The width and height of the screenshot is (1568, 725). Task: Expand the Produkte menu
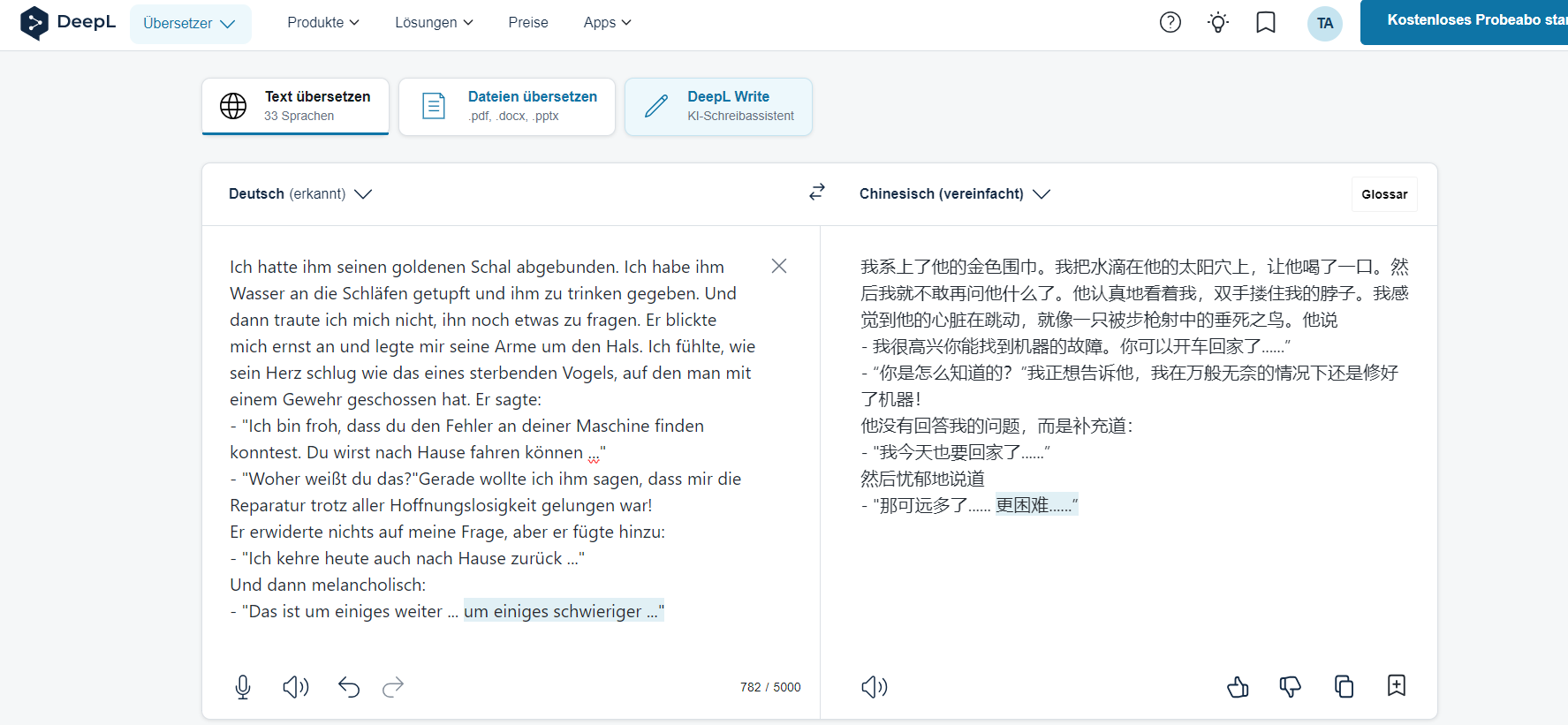[323, 22]
